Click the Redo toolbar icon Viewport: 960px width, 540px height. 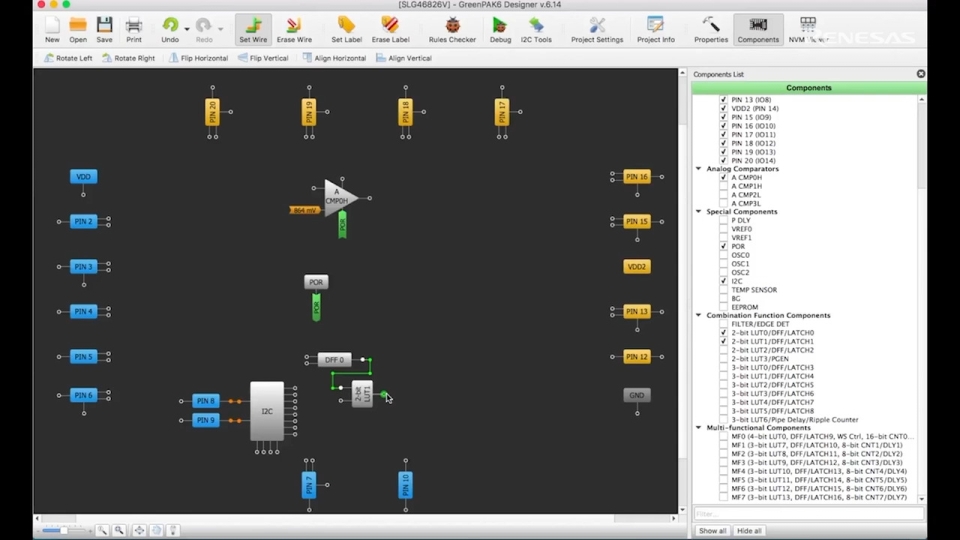[204, 29]
